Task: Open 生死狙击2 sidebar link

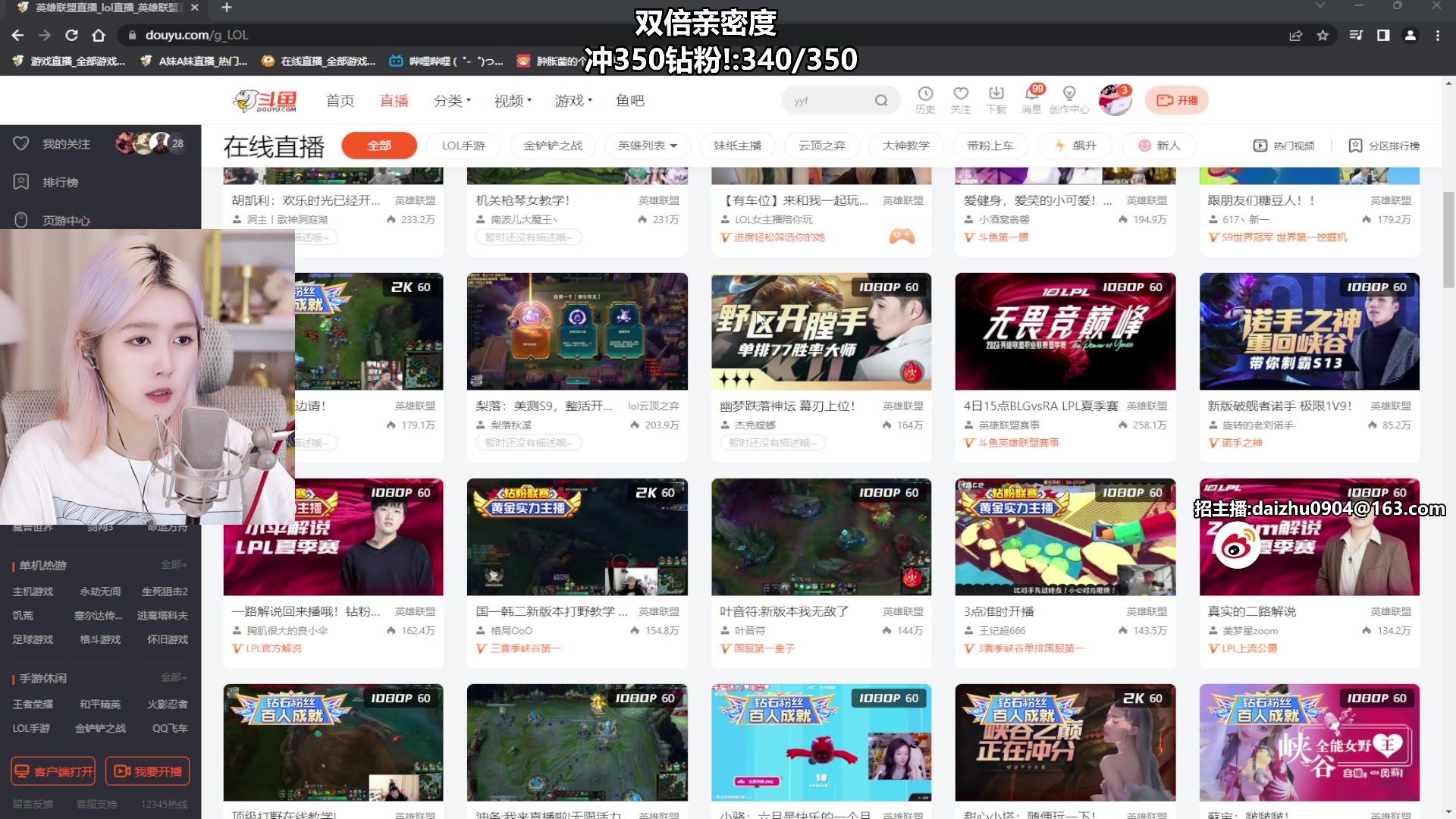Action: pos(165,591)
